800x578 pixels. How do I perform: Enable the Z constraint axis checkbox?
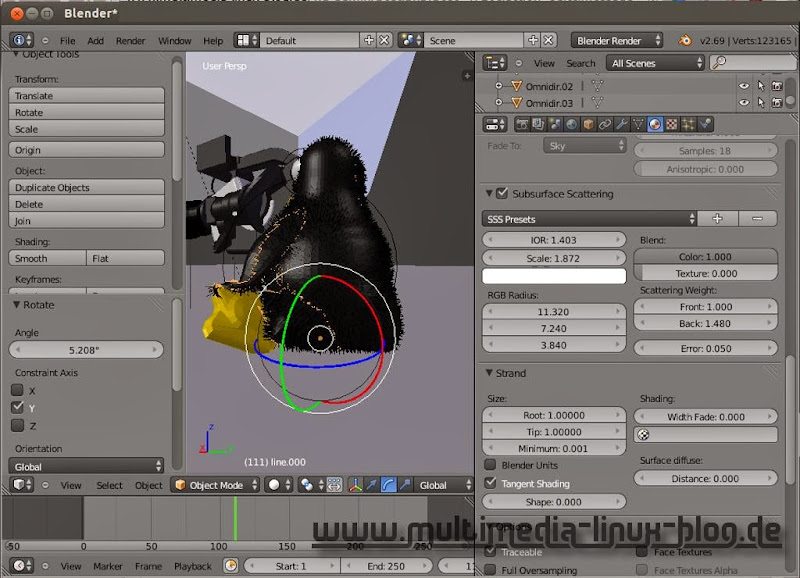(x=17, y=425)
